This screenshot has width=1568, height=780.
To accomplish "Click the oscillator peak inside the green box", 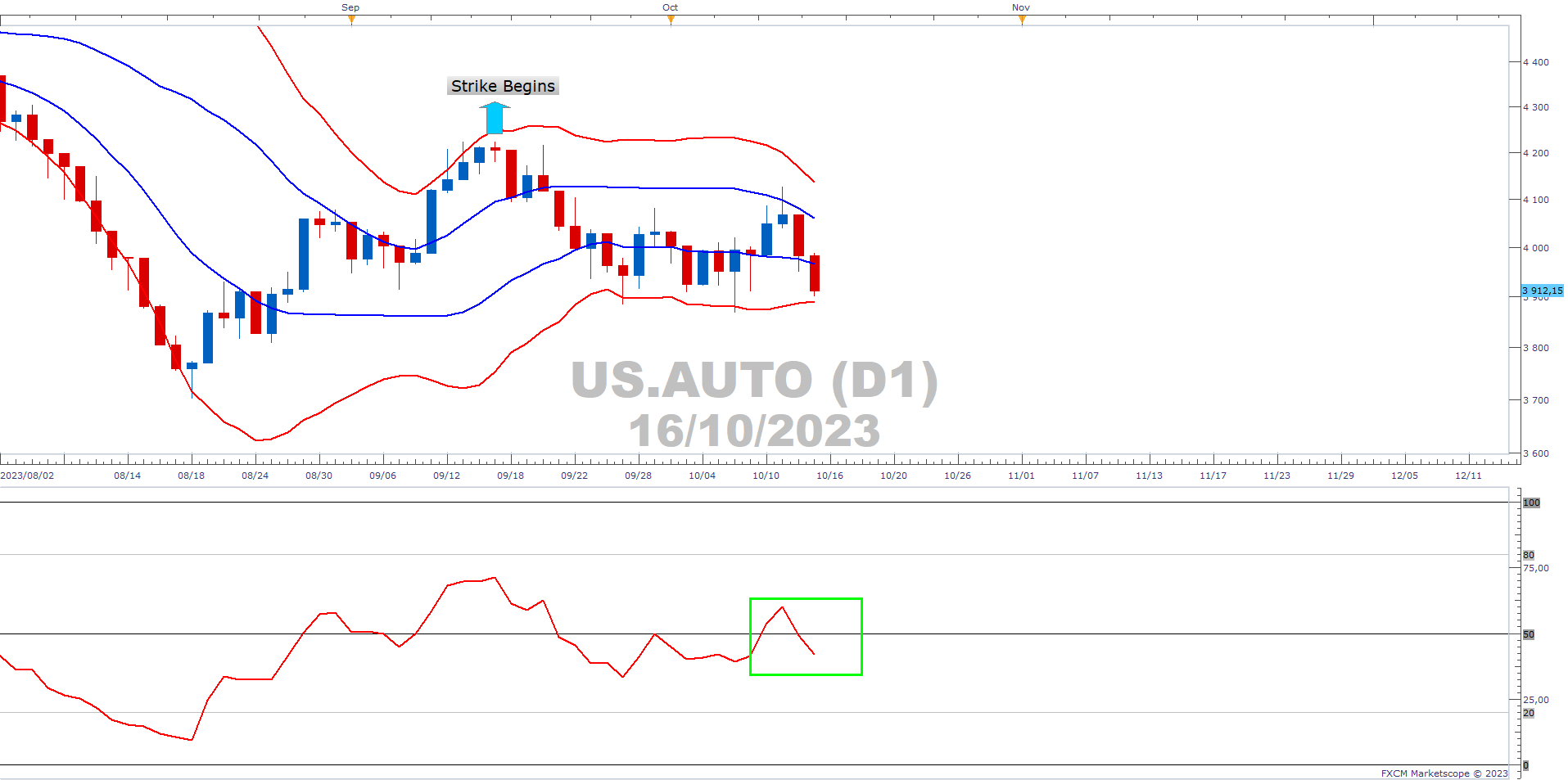I will click(783, 607).
